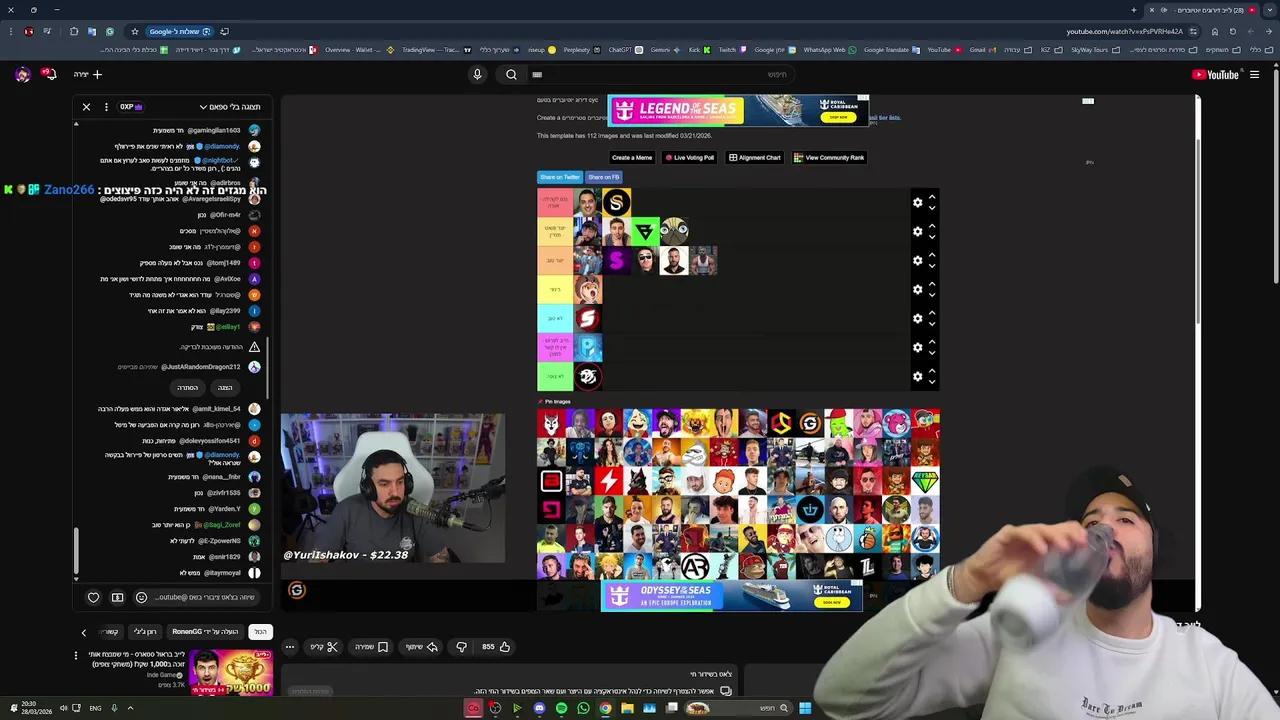Click Live Voting Poll button
The width and height of the screenshot is (1280, 720).
pos(689,157)
